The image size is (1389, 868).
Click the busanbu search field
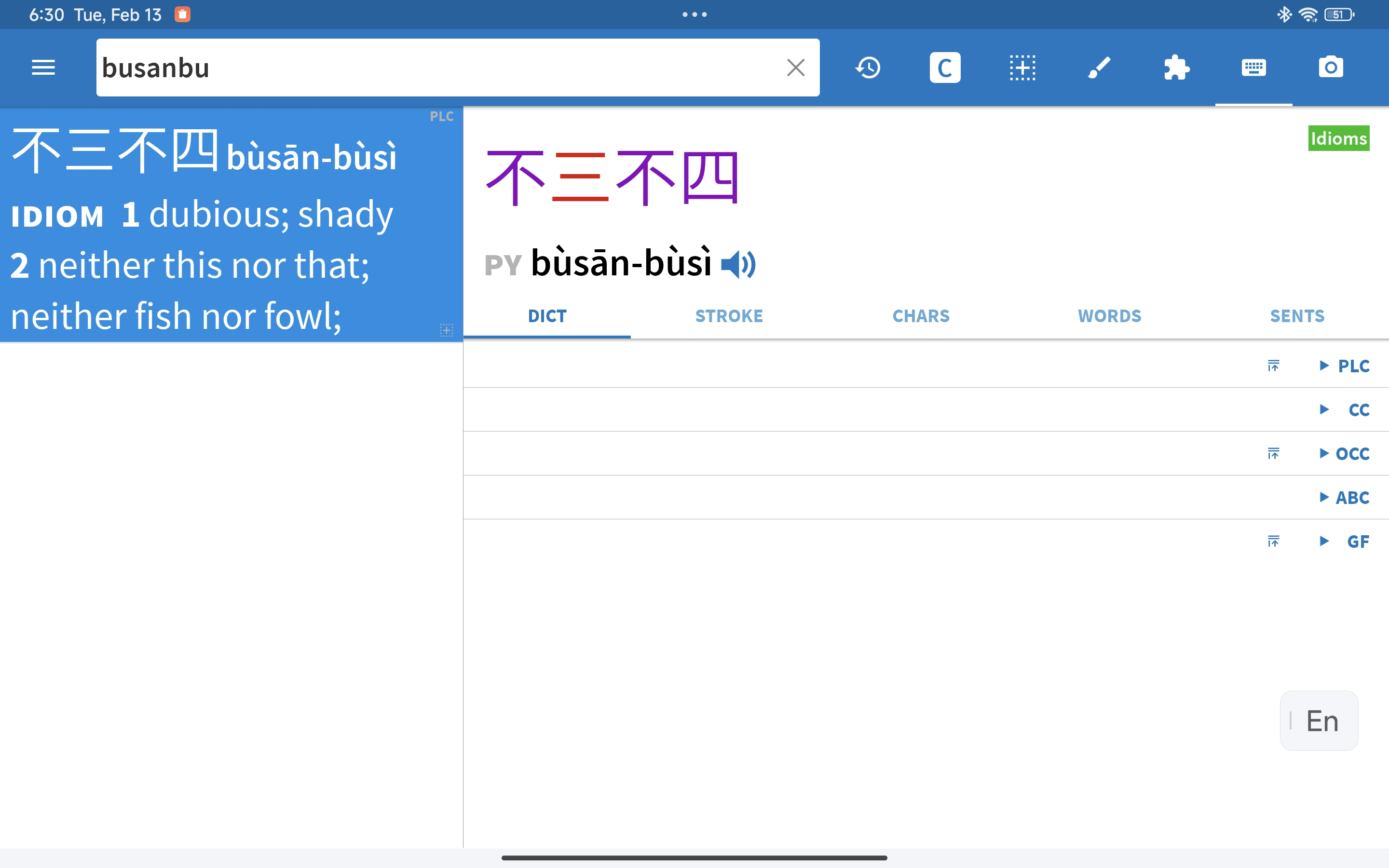coord(457,68)
